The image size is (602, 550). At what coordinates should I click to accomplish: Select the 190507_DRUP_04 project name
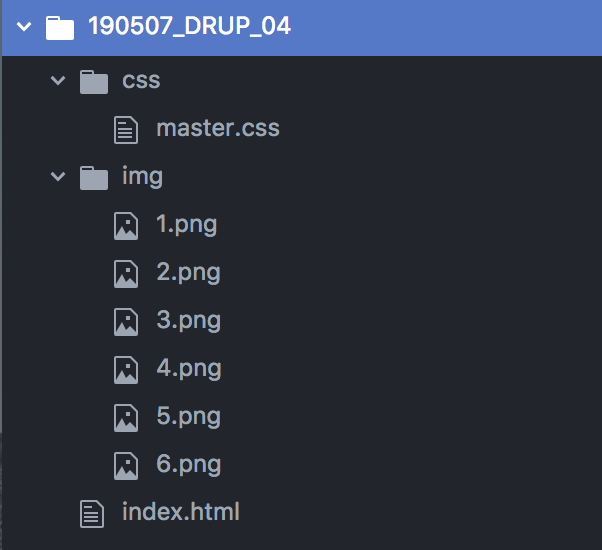pyautogui.click(x=189, y=26)
